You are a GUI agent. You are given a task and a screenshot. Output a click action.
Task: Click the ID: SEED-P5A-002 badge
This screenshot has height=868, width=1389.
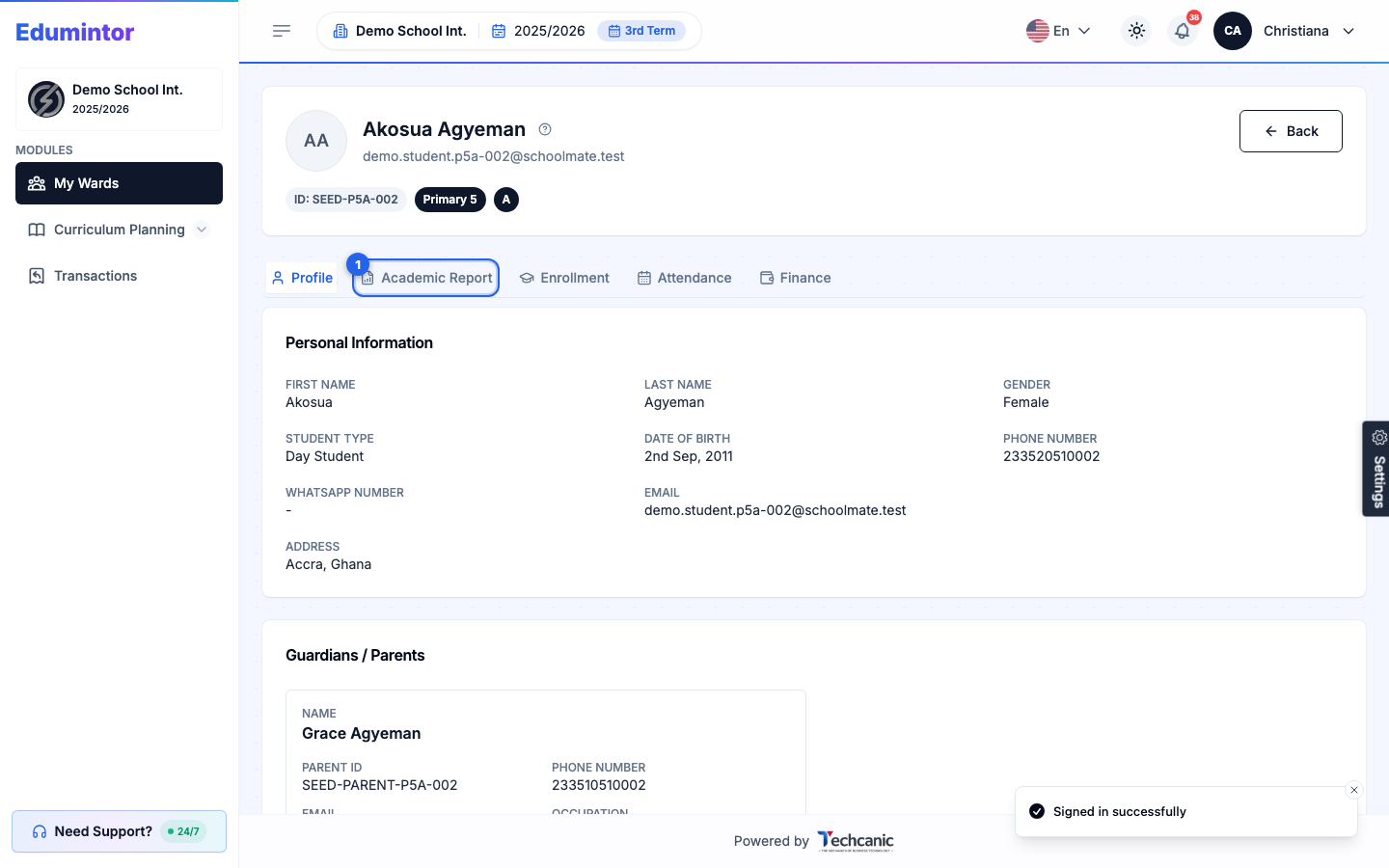[346, 200]
